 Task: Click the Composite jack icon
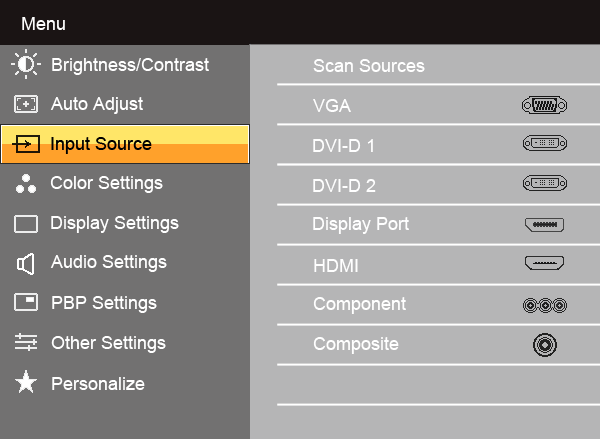(x=544, y=345)
